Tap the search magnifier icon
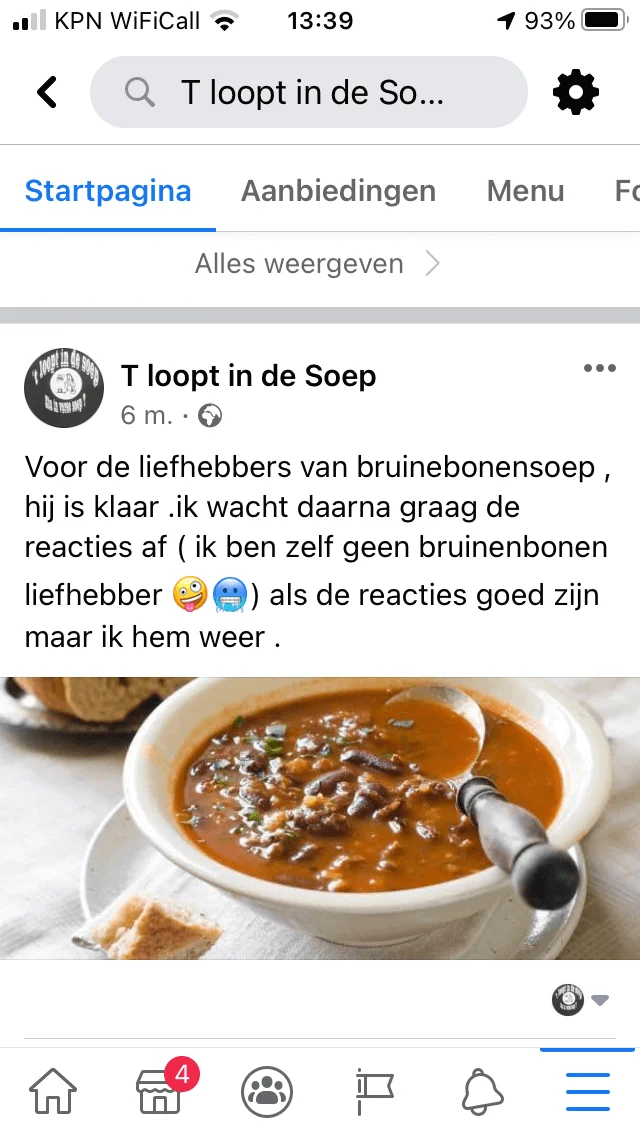Screen dimensions: 640x1136 (139, 92)
